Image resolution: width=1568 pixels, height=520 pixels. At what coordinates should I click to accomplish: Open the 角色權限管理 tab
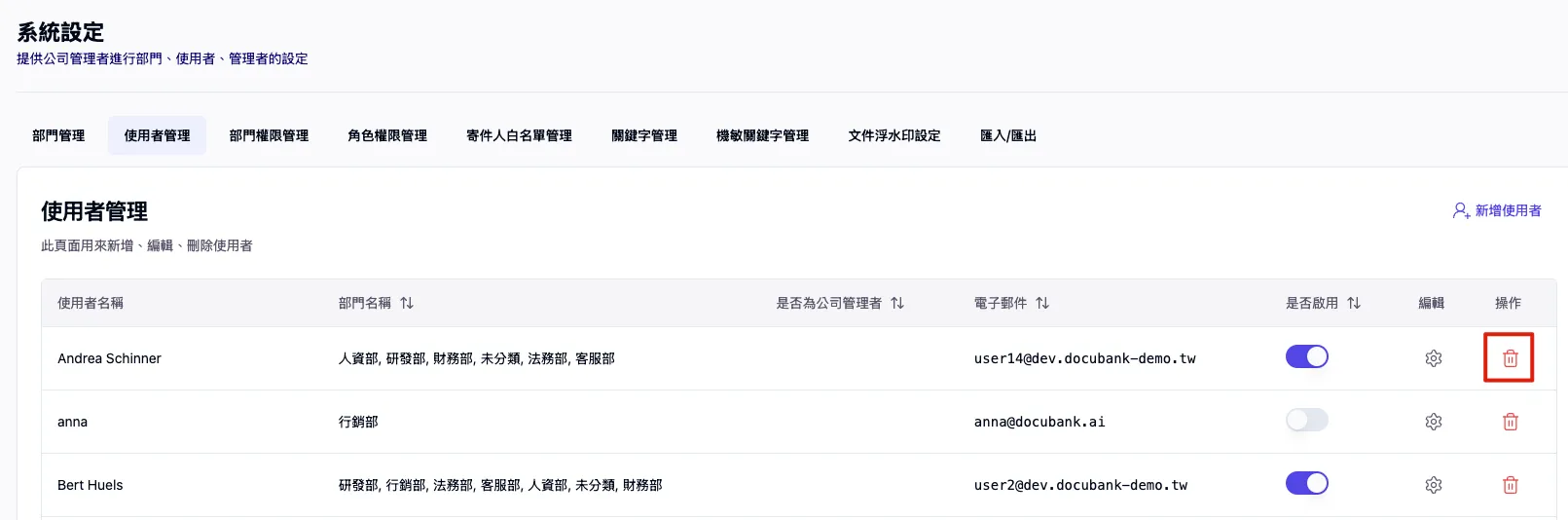pos(387,135)
